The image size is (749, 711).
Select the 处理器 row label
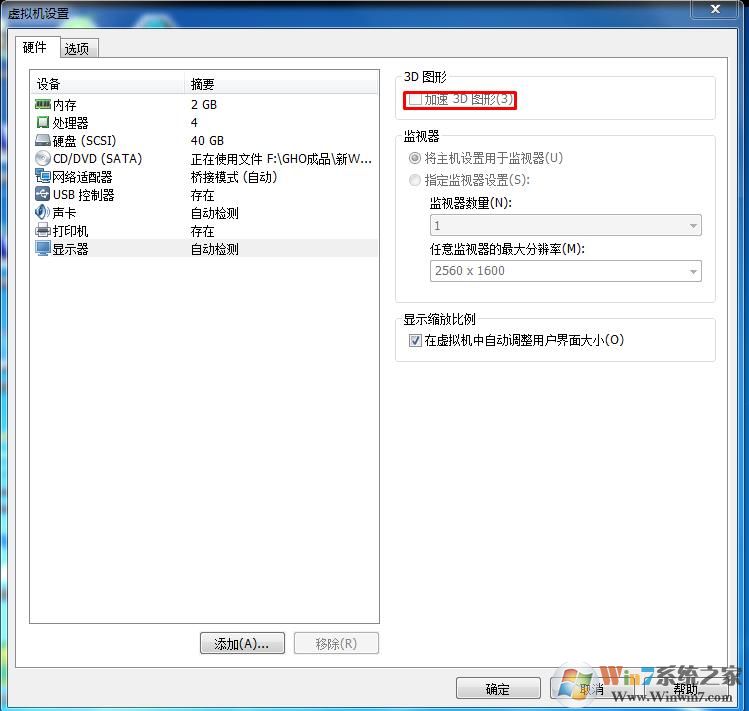70,123
